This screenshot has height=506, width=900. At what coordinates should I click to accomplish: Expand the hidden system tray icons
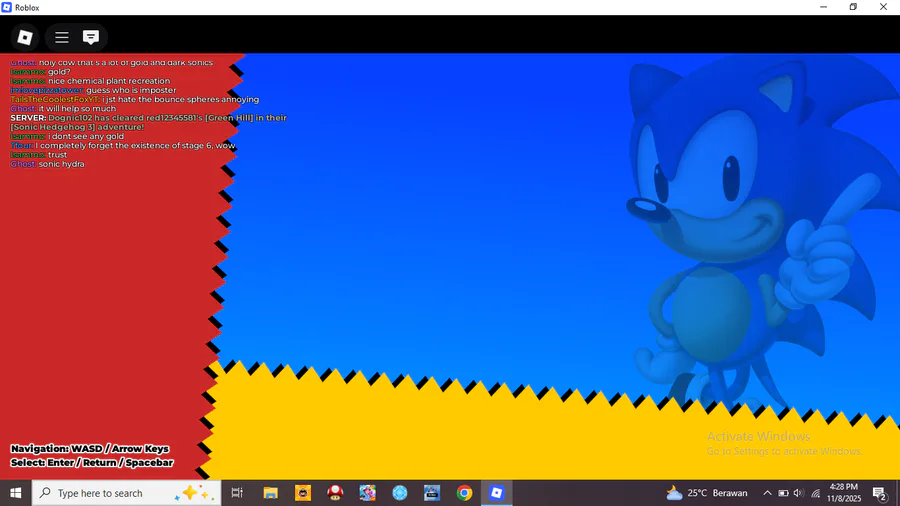click(767, 493)
